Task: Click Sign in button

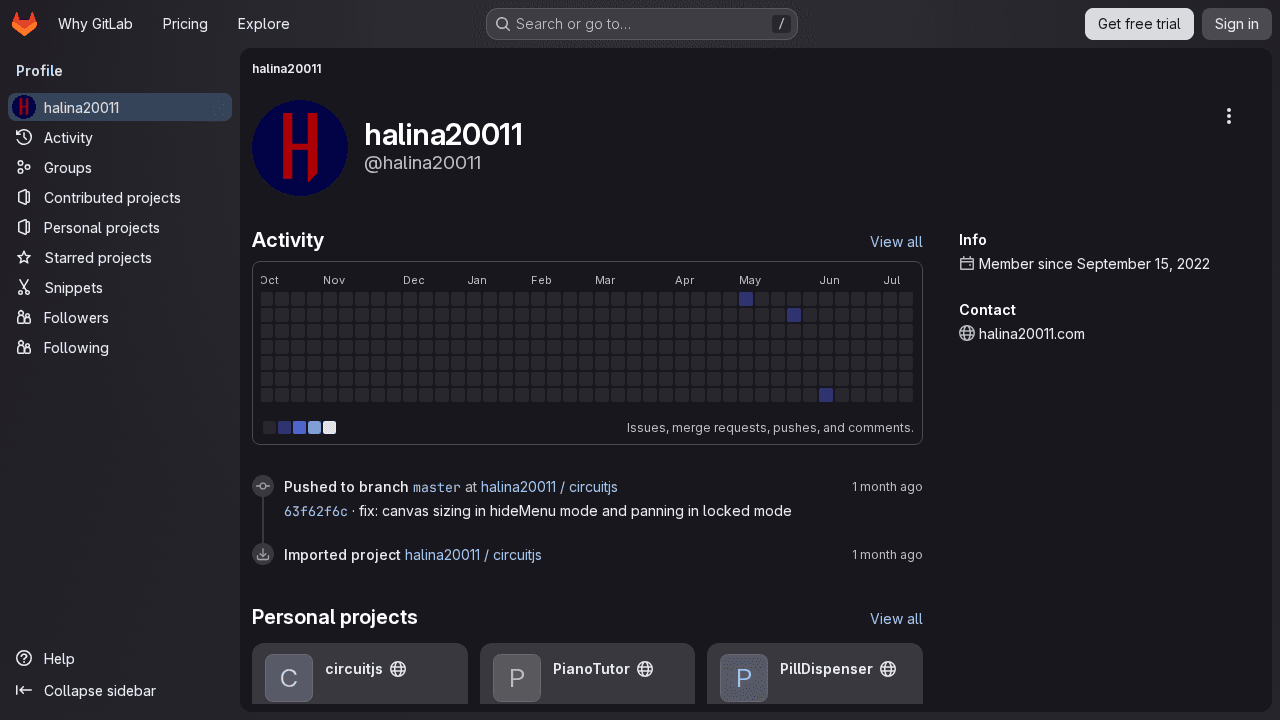Action: (x=1236, y=24)
